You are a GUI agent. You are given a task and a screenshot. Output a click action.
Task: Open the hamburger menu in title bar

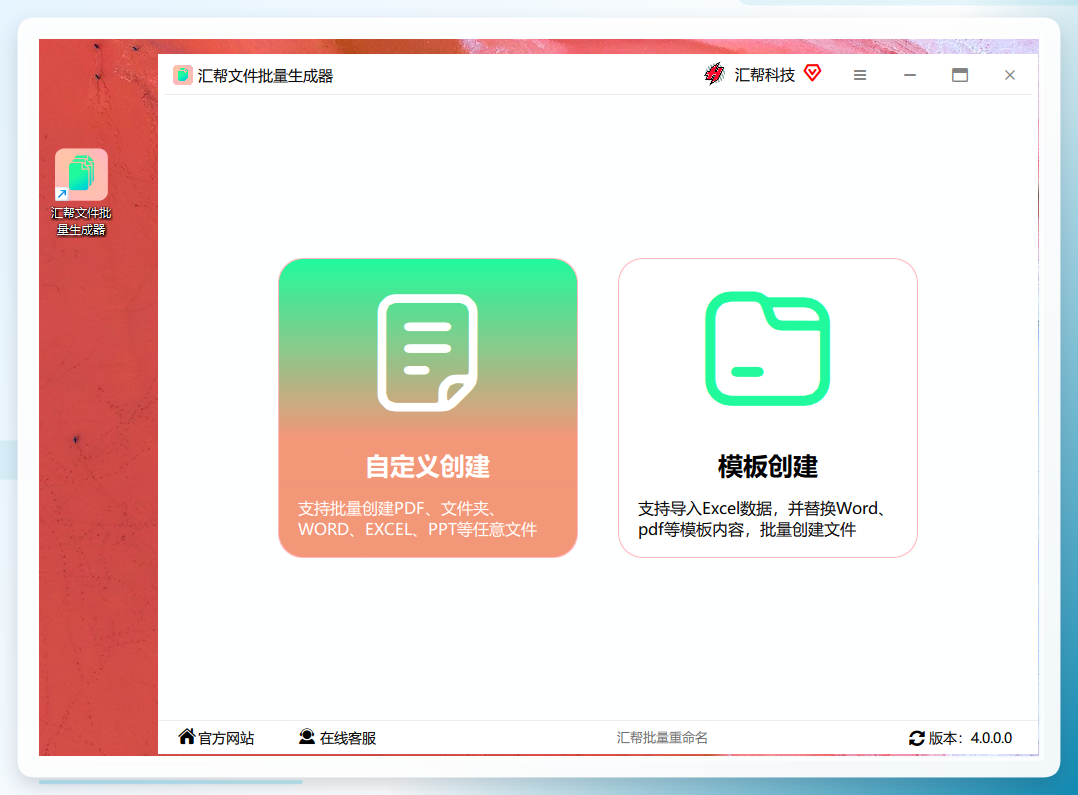click(x=859, y=75)
